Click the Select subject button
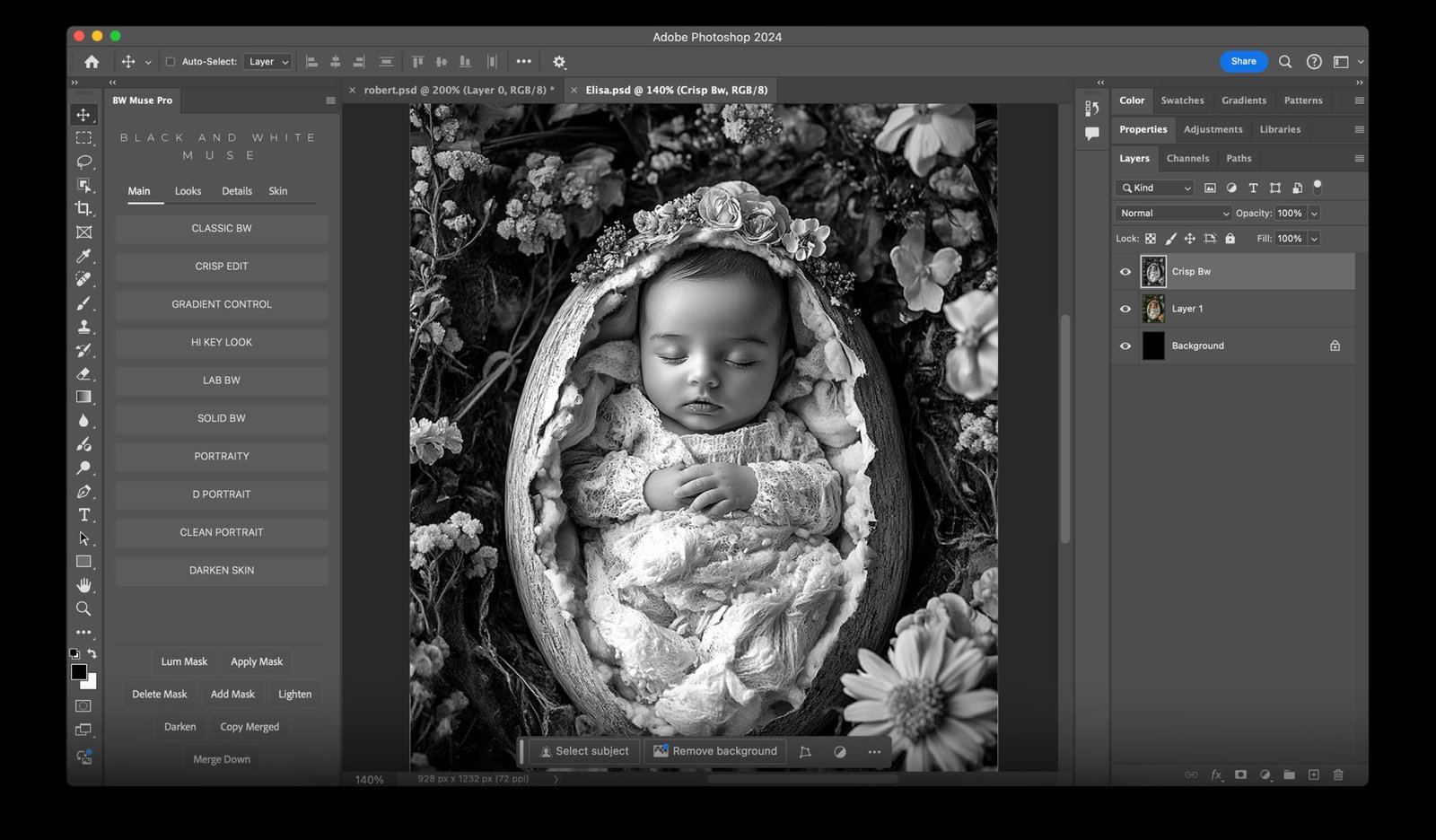The width and height of the screenshot is (1436, 840). (584, 751)
